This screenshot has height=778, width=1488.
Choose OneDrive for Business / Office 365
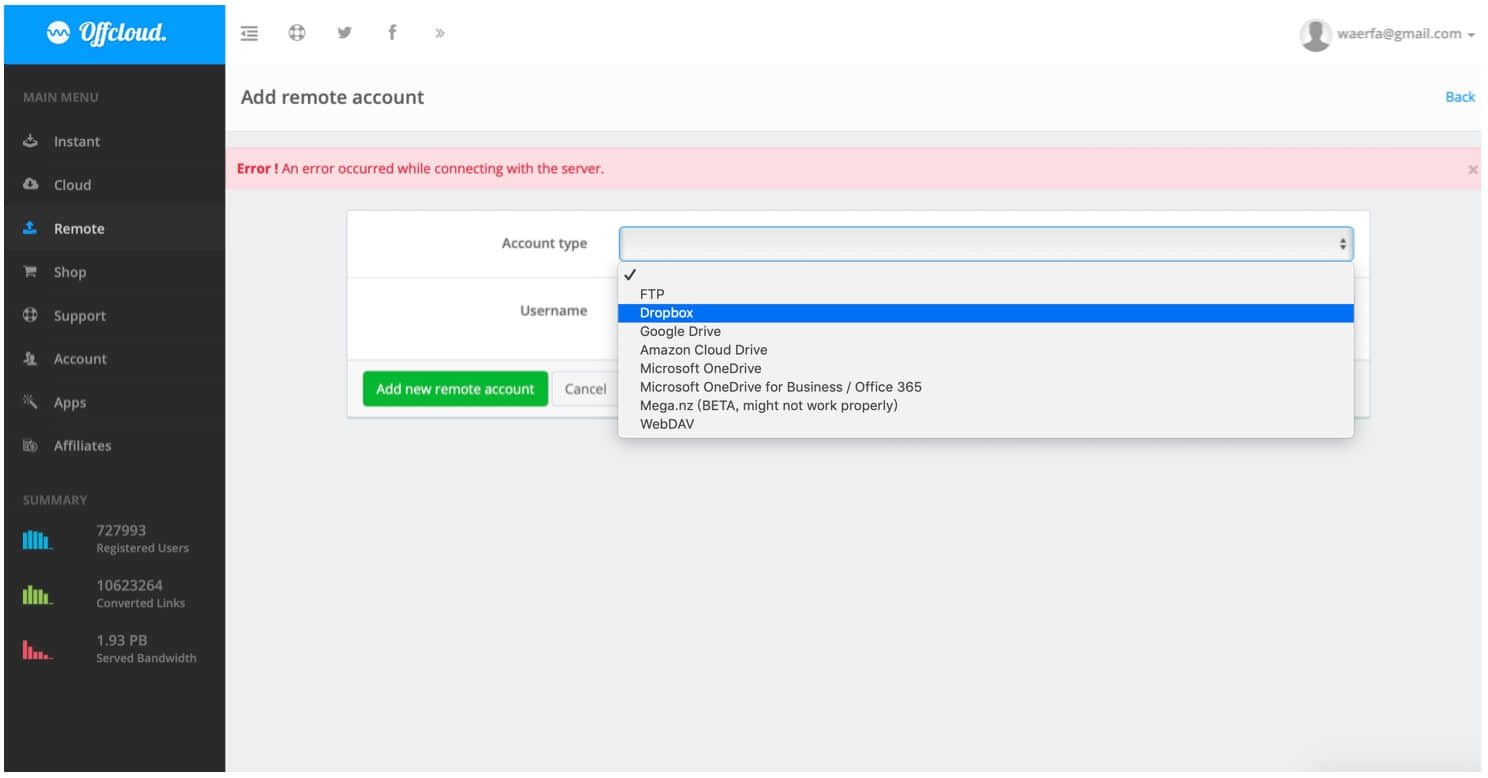coord(986,387)
